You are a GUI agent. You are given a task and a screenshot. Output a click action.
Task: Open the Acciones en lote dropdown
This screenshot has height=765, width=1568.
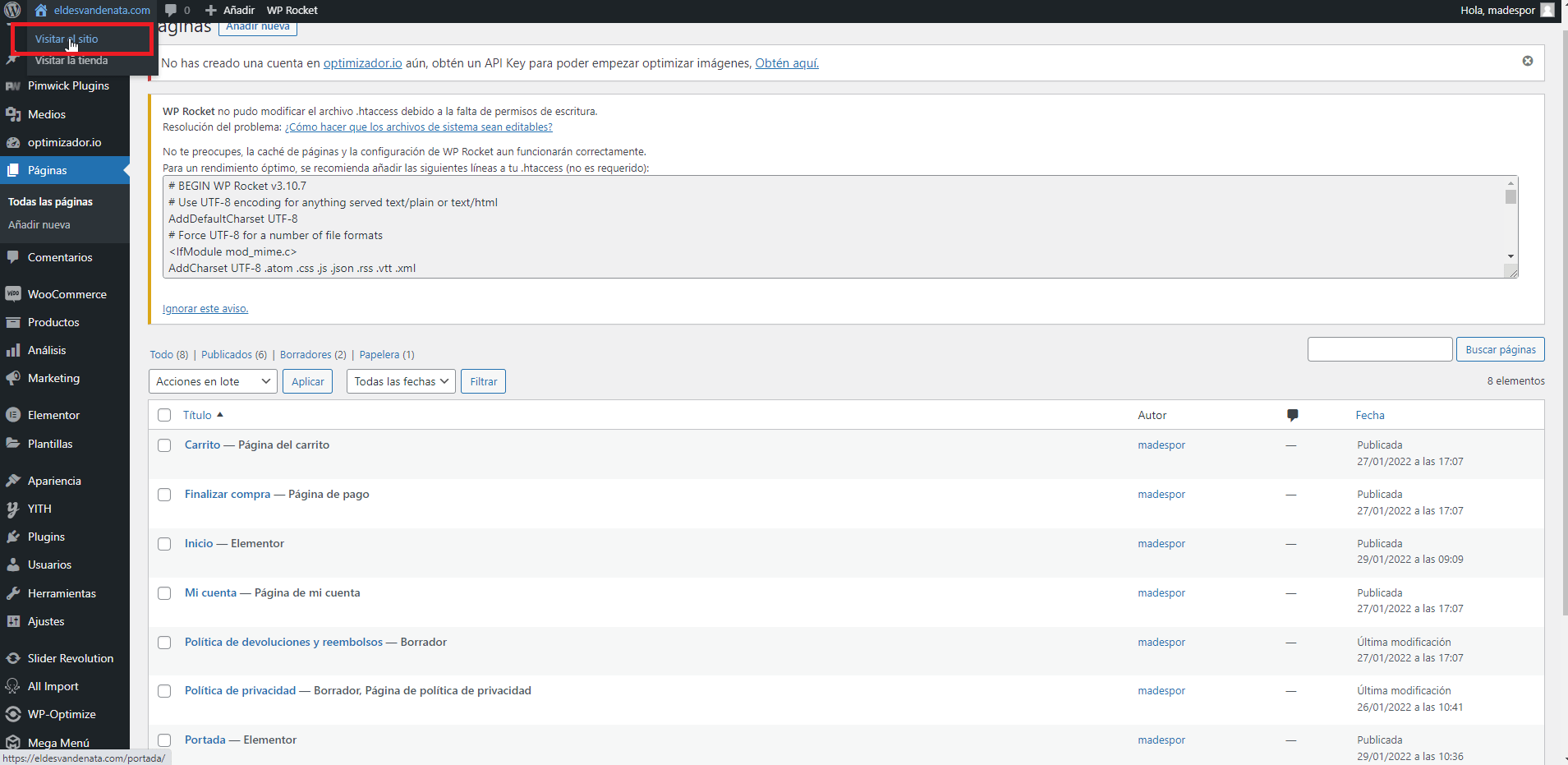[213, 381]
